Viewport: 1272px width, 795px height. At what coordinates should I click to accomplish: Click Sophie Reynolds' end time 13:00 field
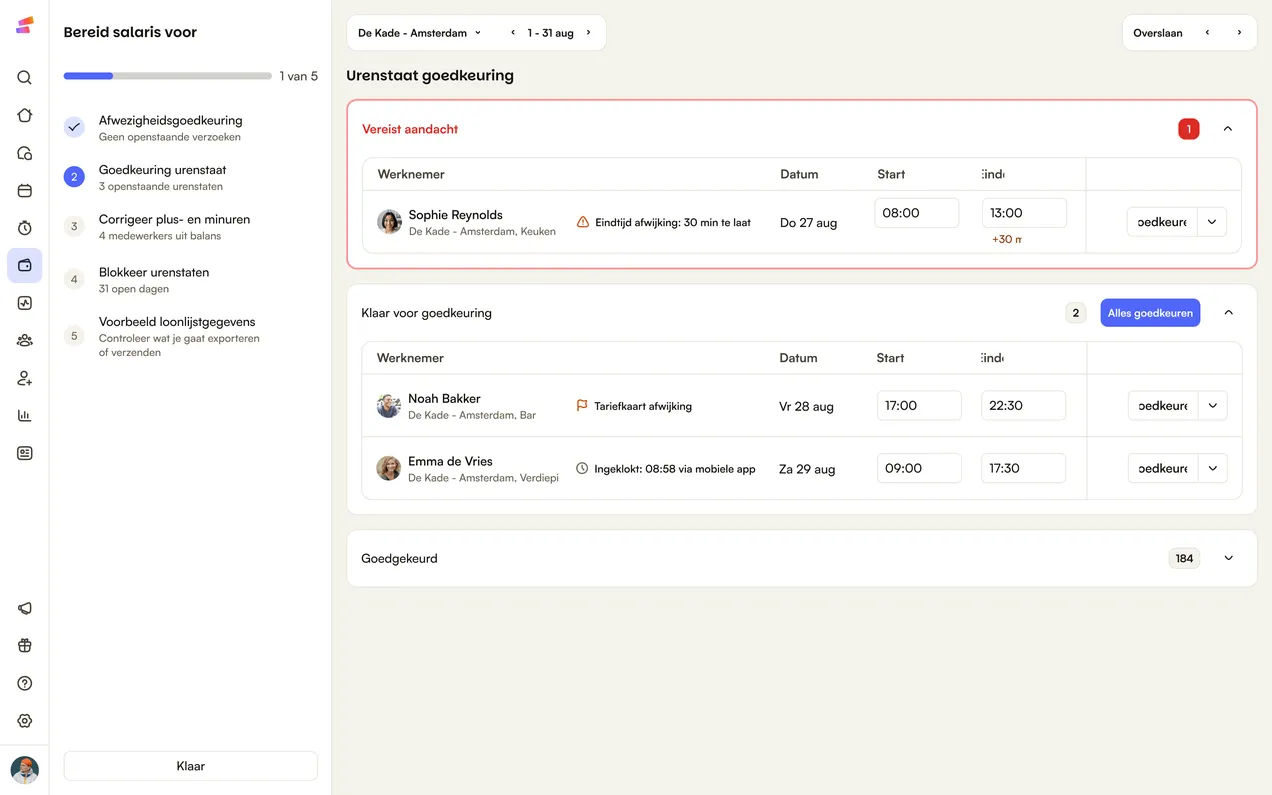[x=1024, y=213]
